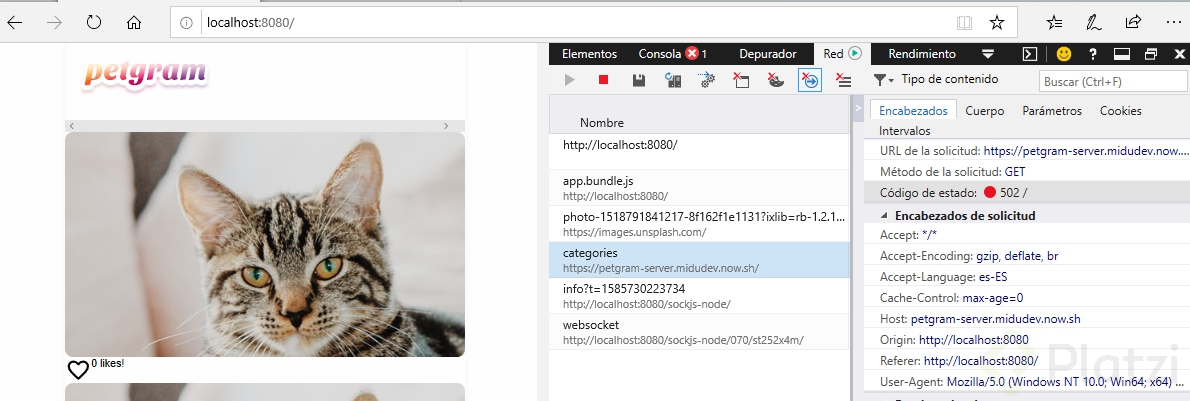
Task: Open the Rendimiento tab
Action: (922, 54)
